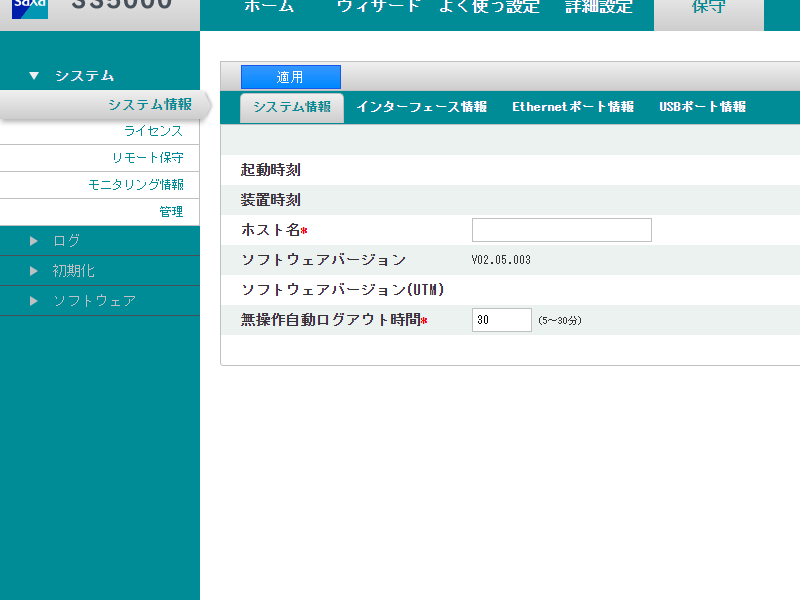Open the リモート保守 sidebar link
This screenshot has height=600, width=800.
147,158
